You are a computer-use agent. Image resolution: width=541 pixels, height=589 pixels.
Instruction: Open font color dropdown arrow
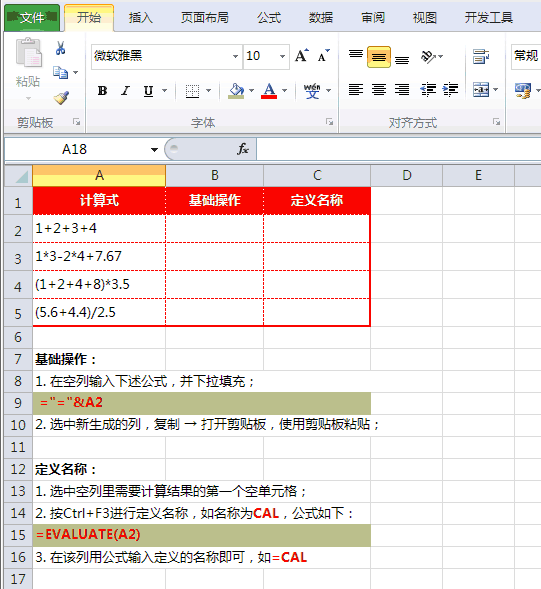(284, 91)
